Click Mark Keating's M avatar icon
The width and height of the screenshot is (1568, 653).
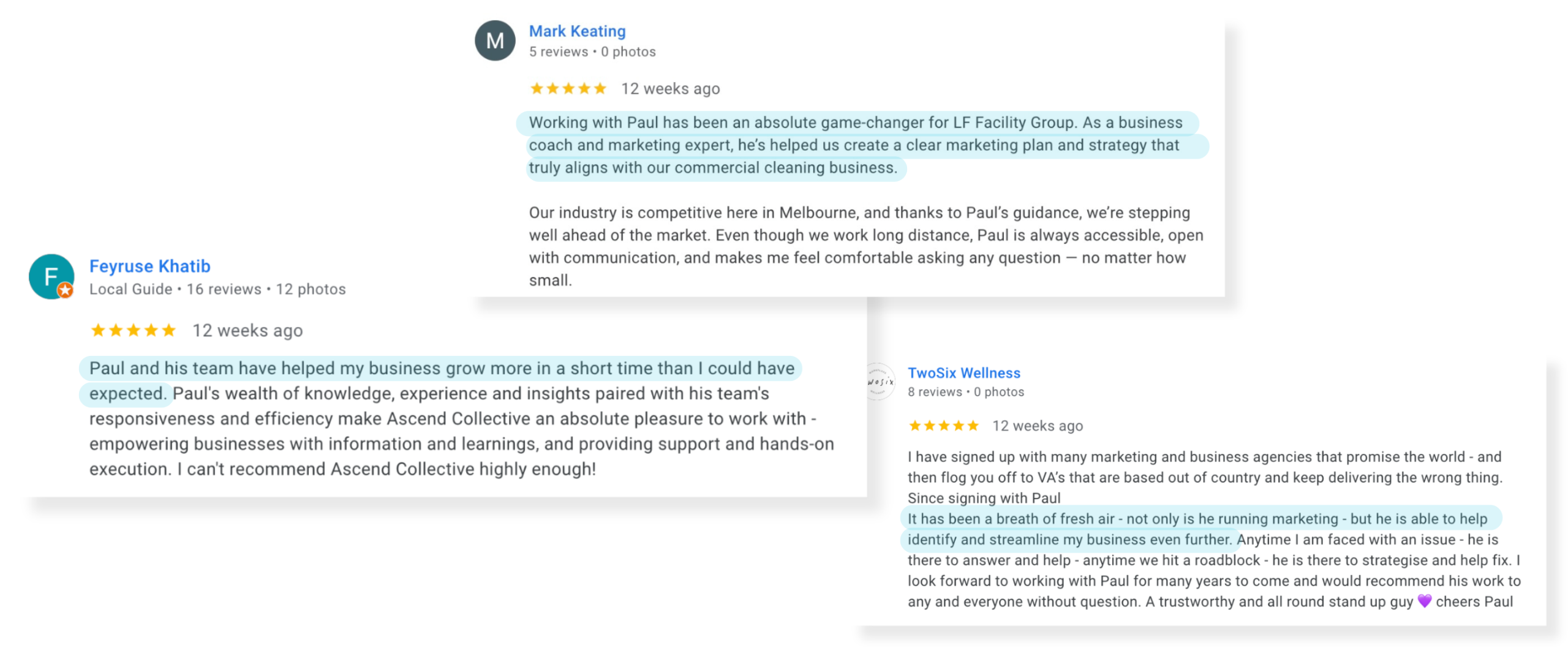coord(494,40)
